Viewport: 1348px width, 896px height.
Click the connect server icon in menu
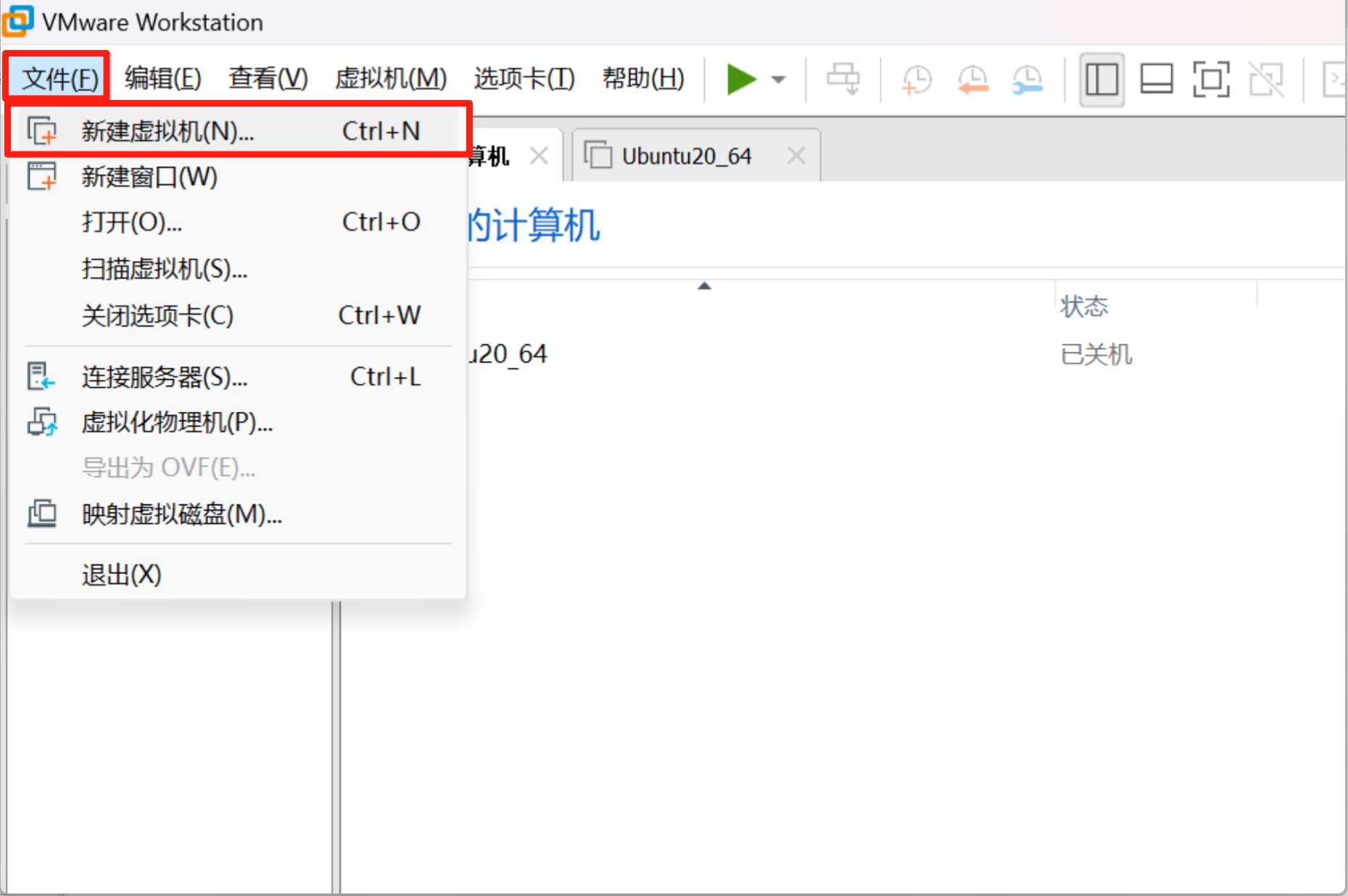(x=41, y=376)
